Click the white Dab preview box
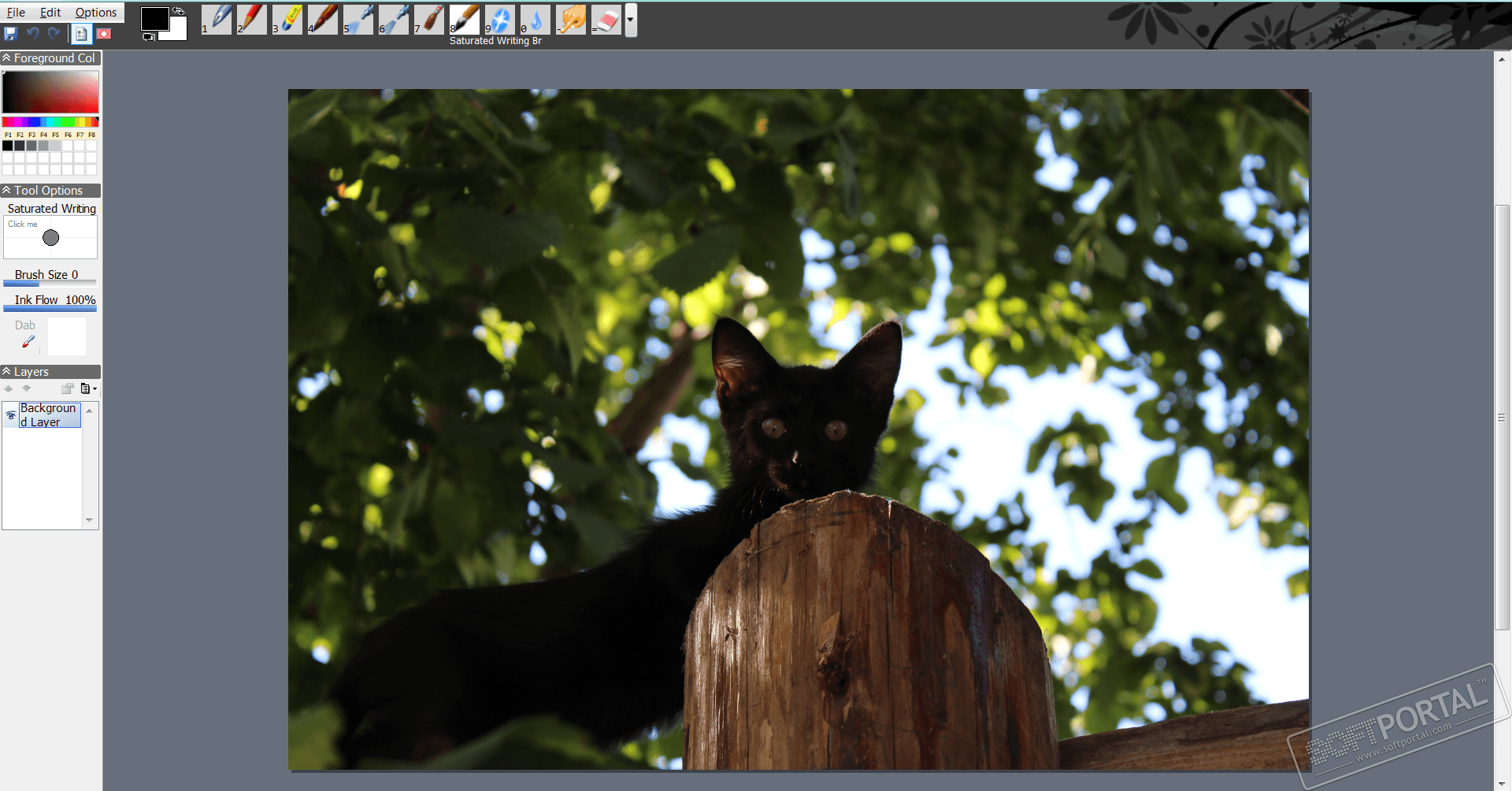This screenshot has width=1512, height=791. point(67,336)
